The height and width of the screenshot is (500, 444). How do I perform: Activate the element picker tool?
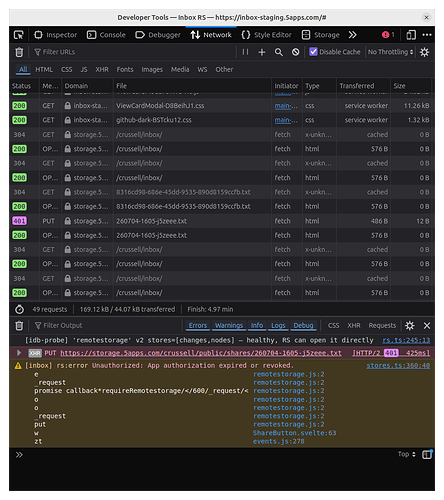[19, 35]
